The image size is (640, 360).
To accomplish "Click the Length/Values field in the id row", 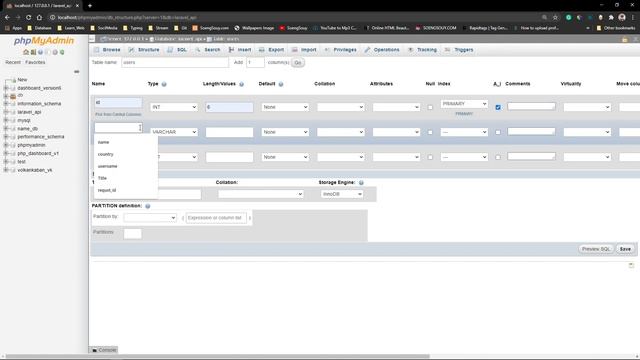I will pos(229,107).
